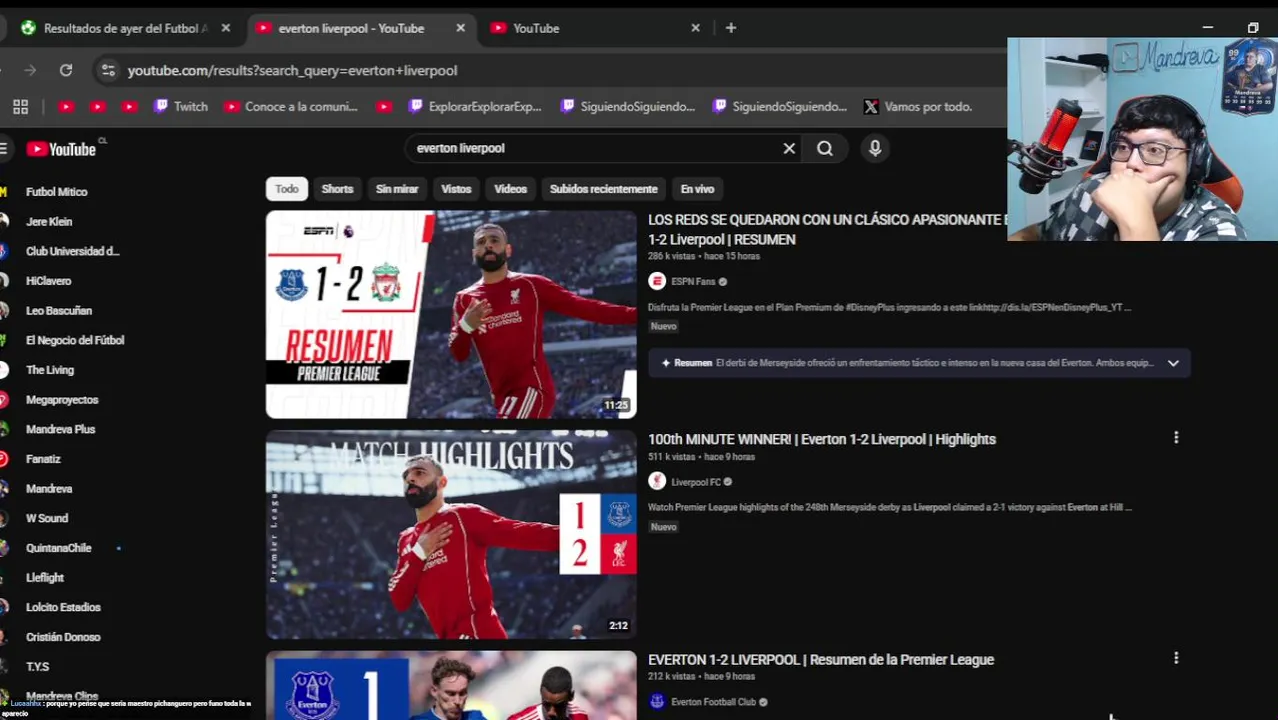Go to Everton Football Club channel name
Image resolution: width=1278 pixels, height=720 pixels.
coord(713,702)
